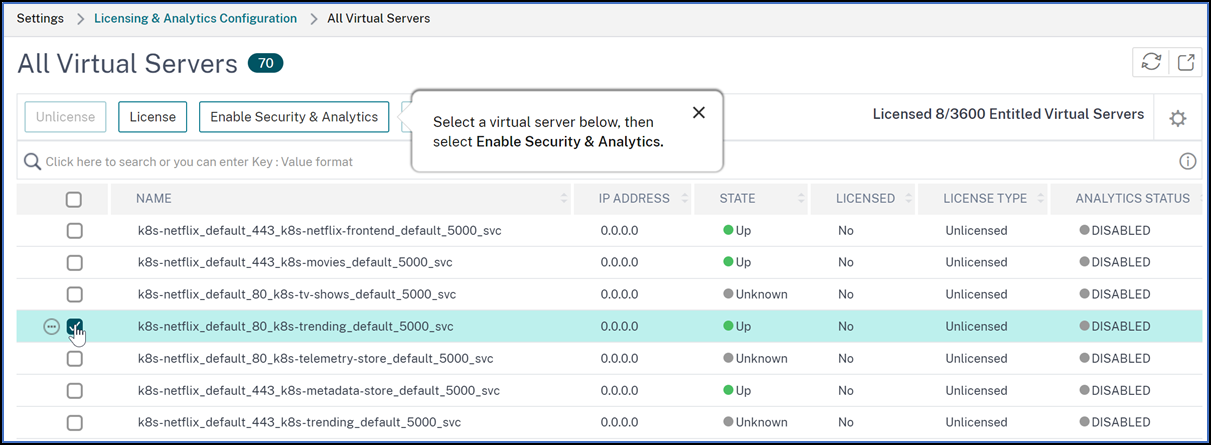Click Unknown state of k8s-tv-shows row
The image size is (1211, 445).
click(755, 295)
